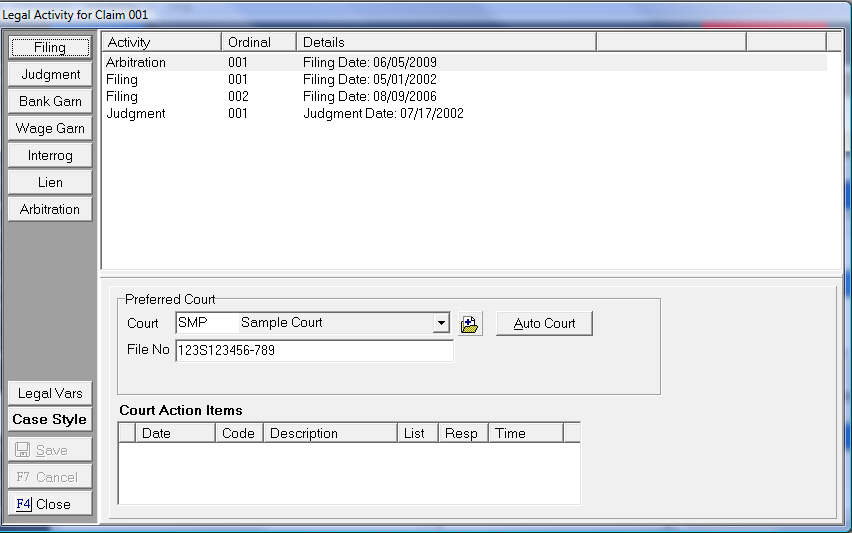852x533 pixels.
Task: Click the Description column header in Court Action Items
Action: point(329,433)
